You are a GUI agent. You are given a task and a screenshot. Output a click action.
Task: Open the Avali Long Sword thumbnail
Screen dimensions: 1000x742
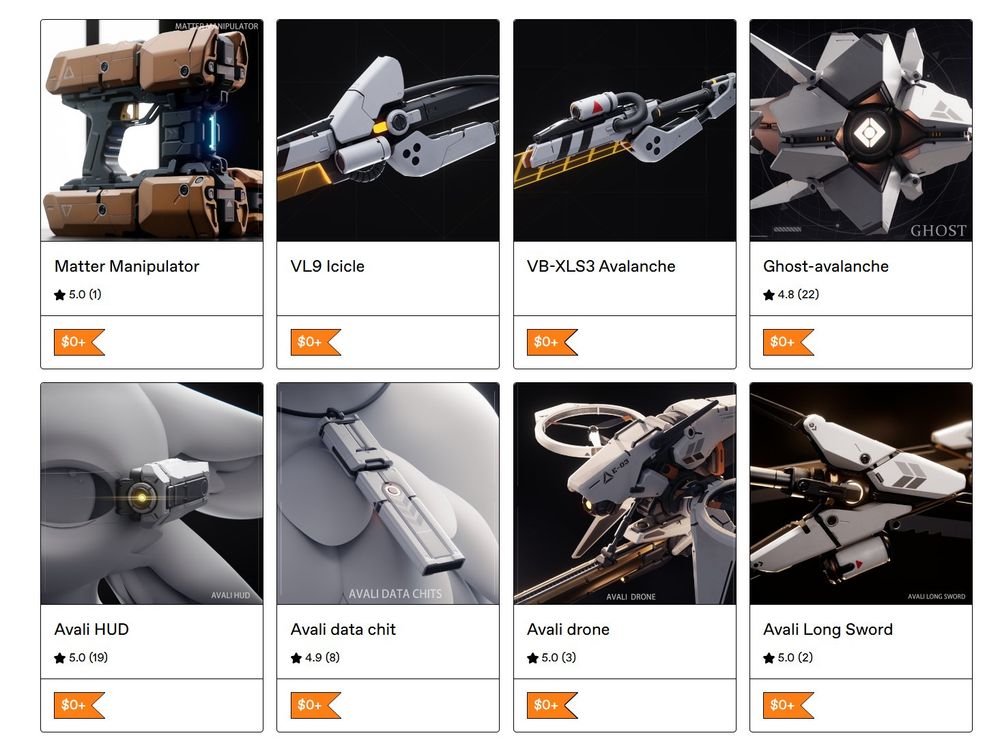coord(861,493)
